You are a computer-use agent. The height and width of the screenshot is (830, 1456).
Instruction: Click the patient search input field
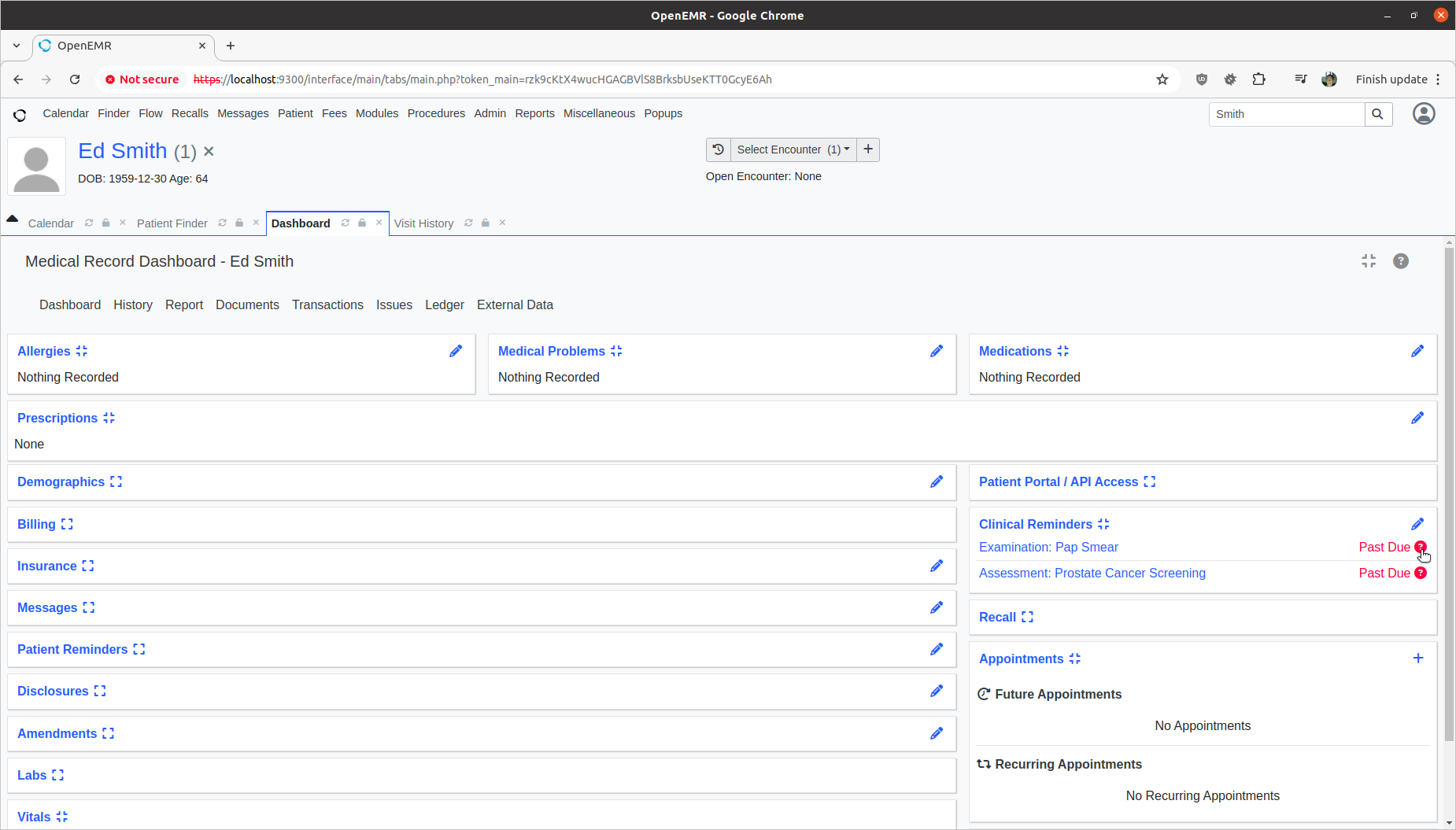pos(1286,114)
